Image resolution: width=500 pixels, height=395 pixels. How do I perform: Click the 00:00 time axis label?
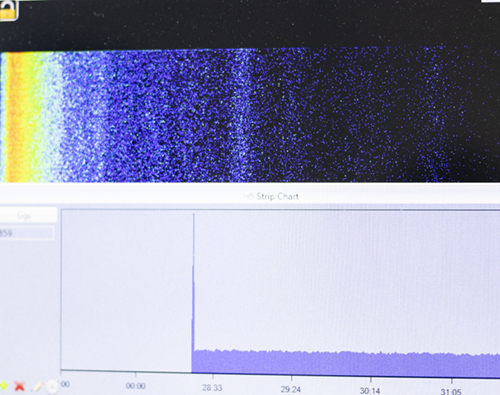tap(135, 386)
